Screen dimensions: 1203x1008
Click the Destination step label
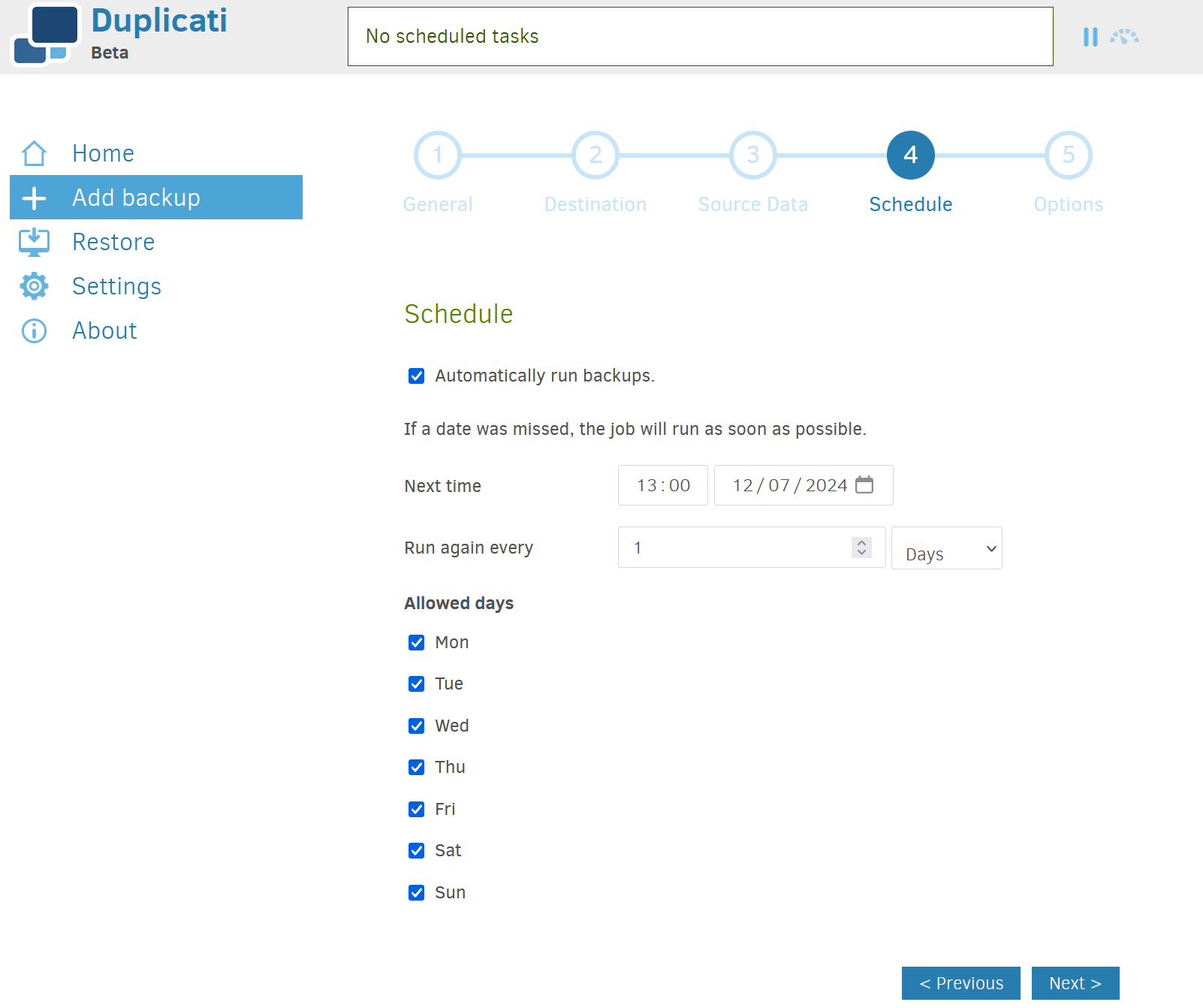(595, 204)
